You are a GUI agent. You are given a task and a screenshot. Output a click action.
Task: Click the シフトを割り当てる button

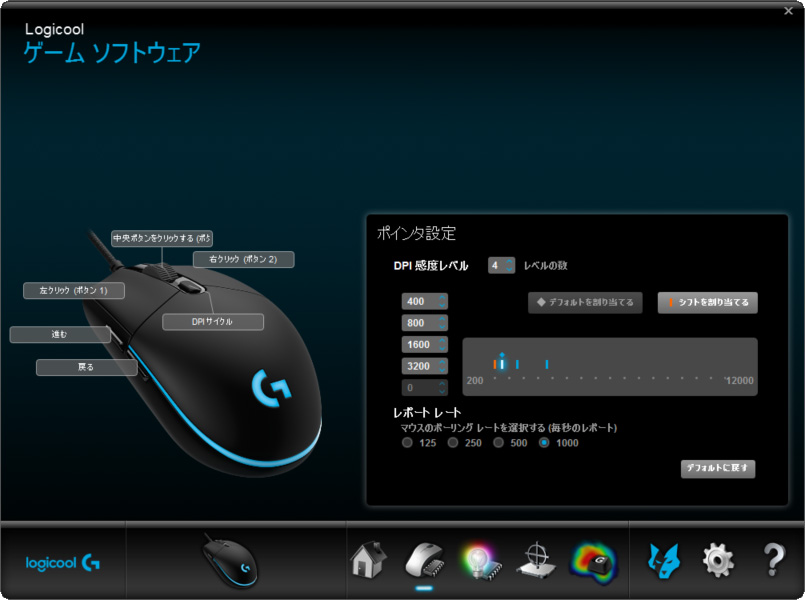click(707, 302)
